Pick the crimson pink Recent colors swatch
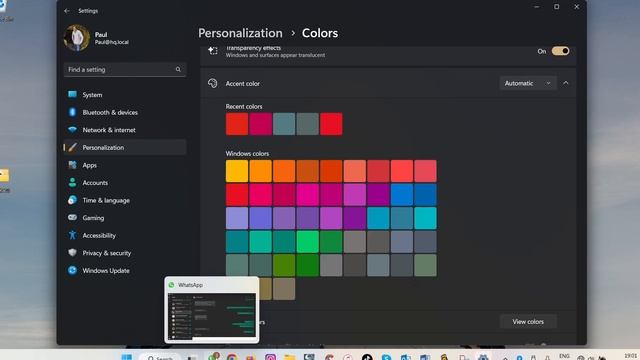640x360 pixels. [260, 124]
